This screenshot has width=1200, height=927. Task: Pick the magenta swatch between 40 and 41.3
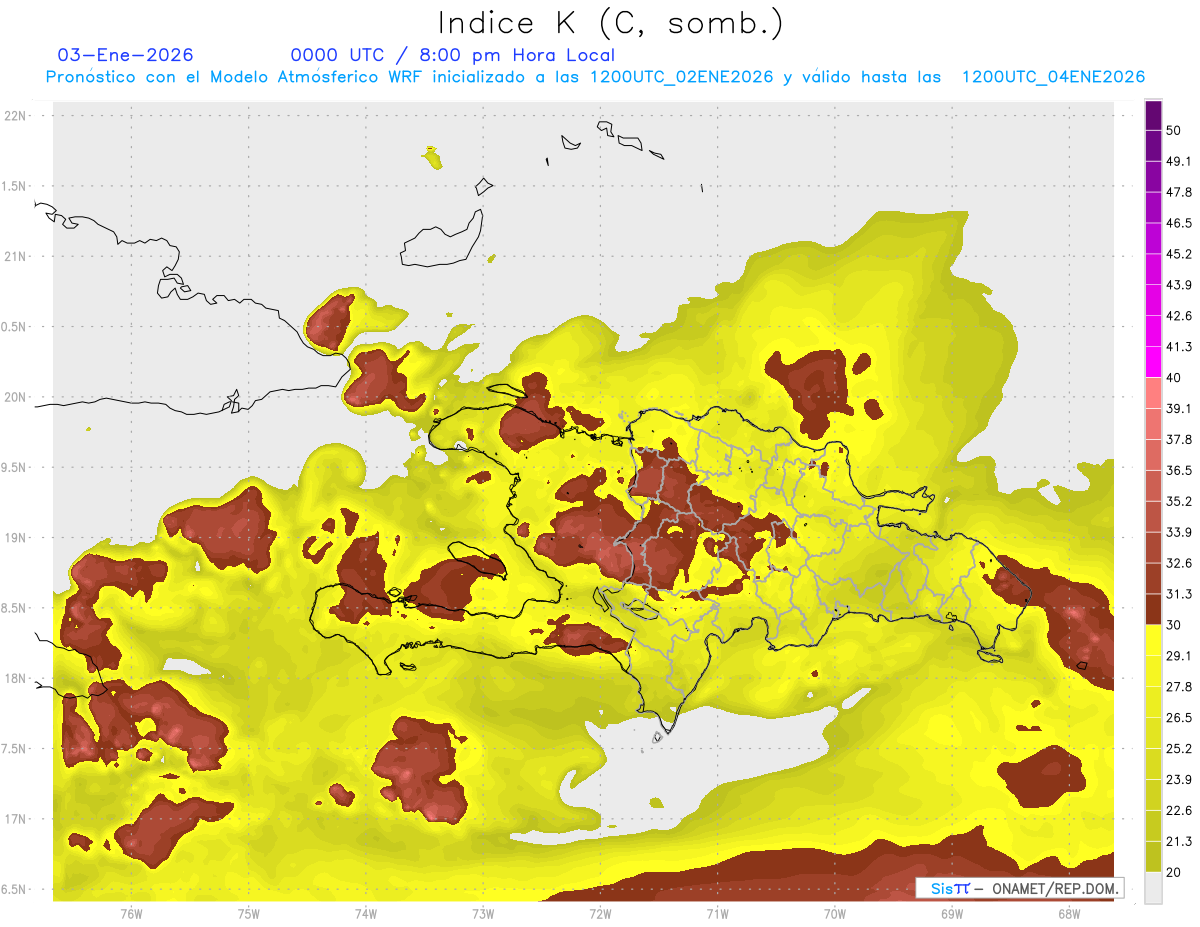(1153, 362)
